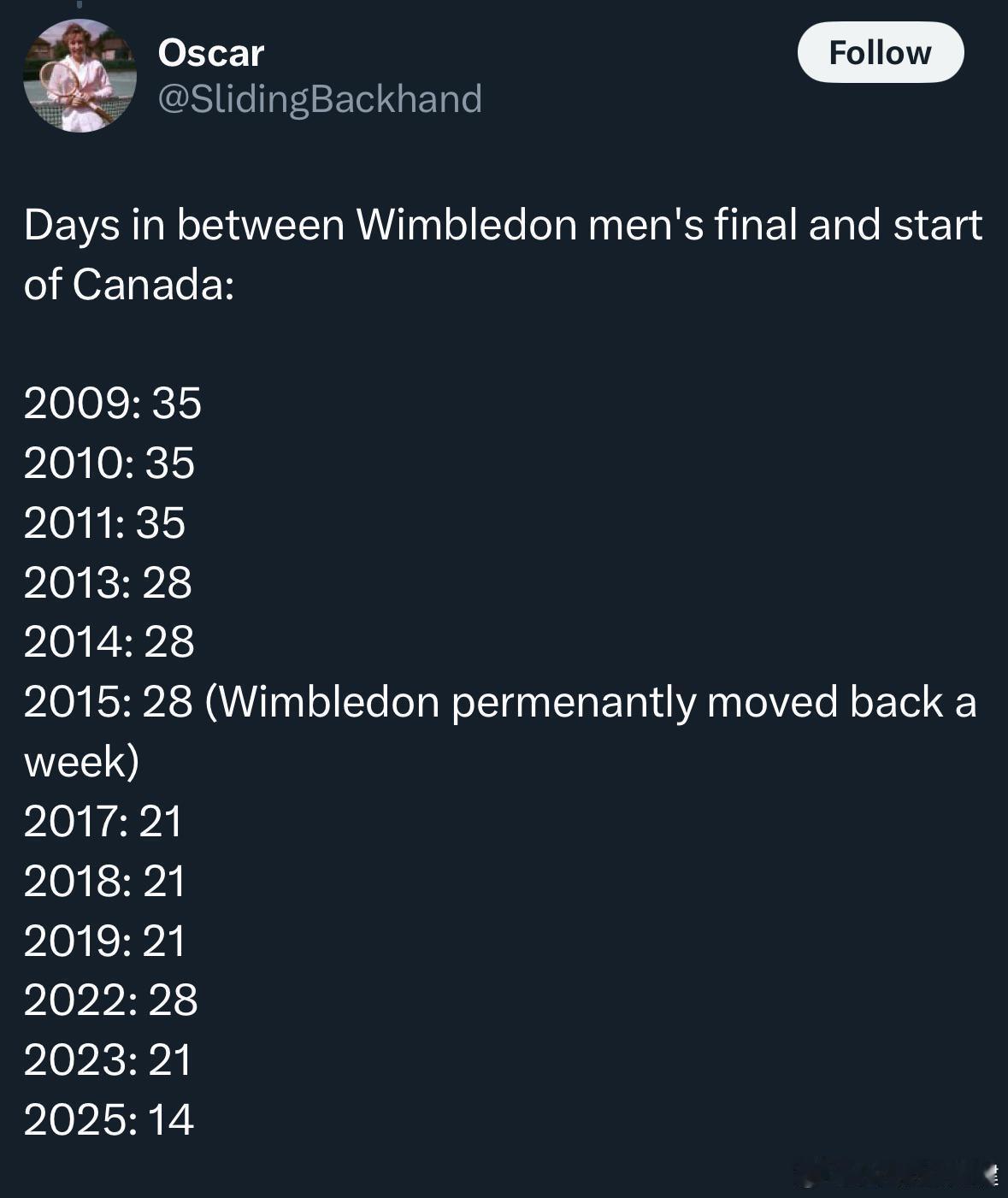Click the 2009: 35 line
Image resolution: width=1008 pixels, height=1198 pixels.
coord(113,403)
